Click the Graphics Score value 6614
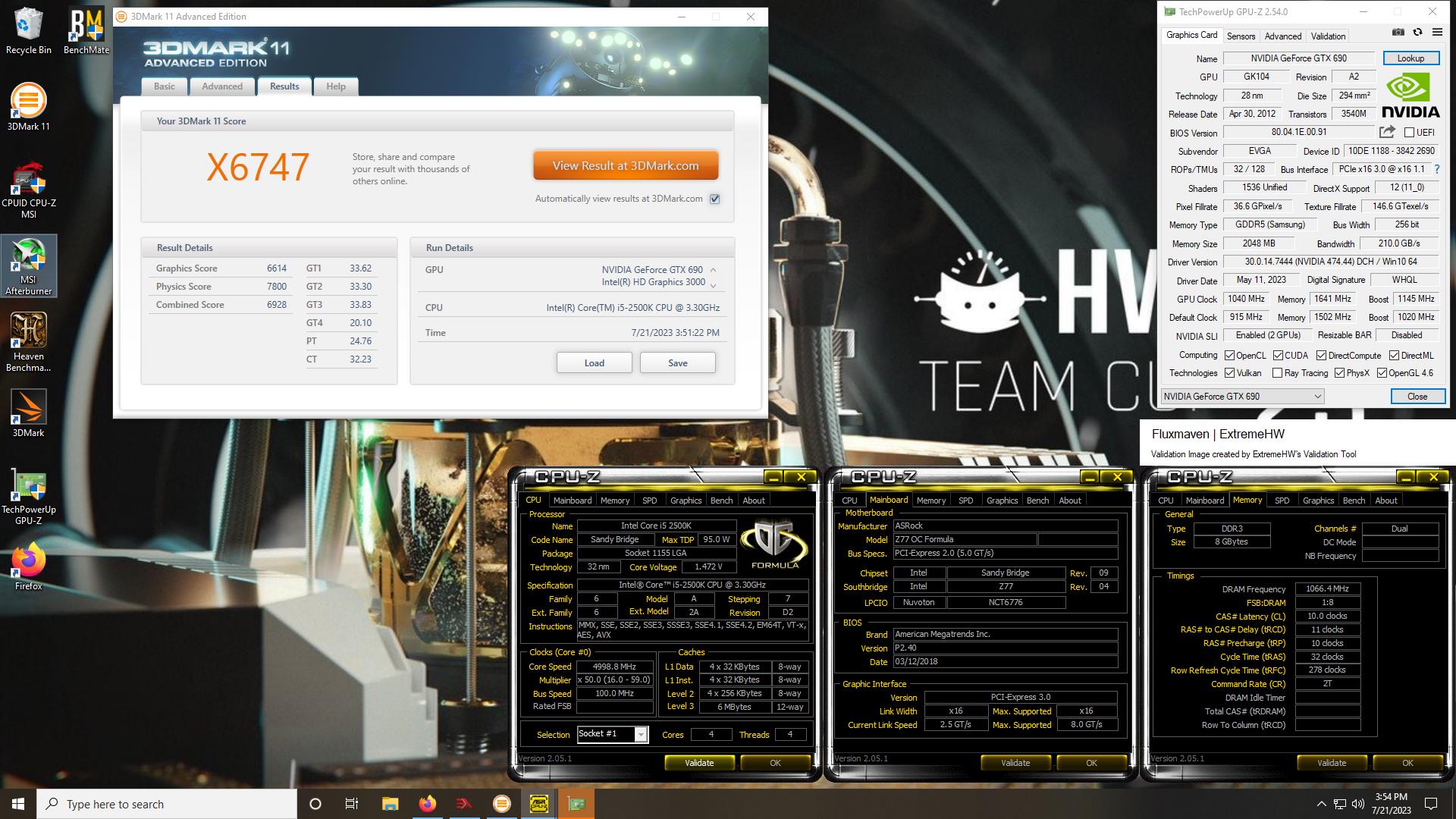Screen dimensions: 1456x819 click(277, 268)
